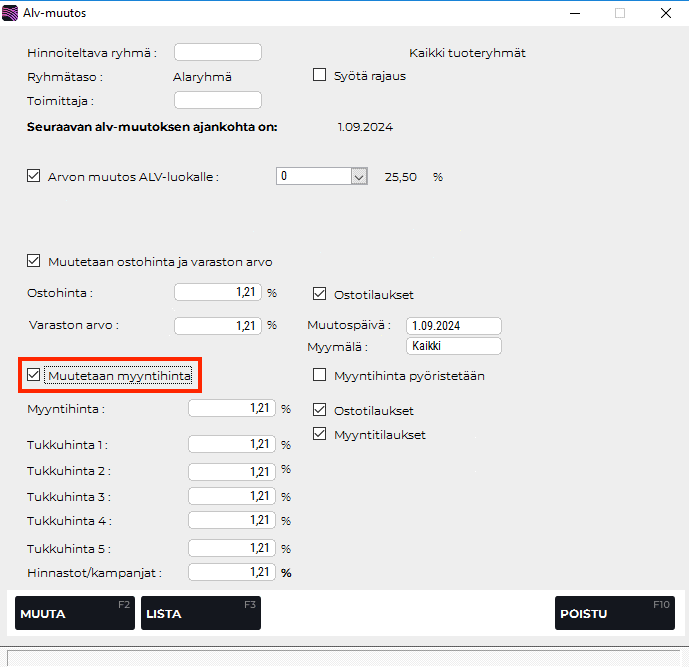The image size is (689, 667).
Task: Click the Hinnastot/kampanjat percentage field
Action: coord(231,572)
